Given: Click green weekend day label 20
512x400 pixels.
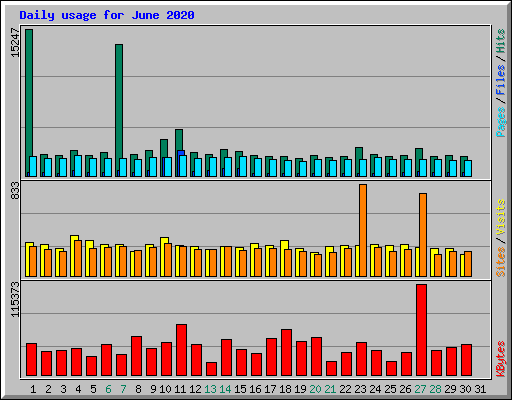Looking at the screenshot, I should pos(315,389).
